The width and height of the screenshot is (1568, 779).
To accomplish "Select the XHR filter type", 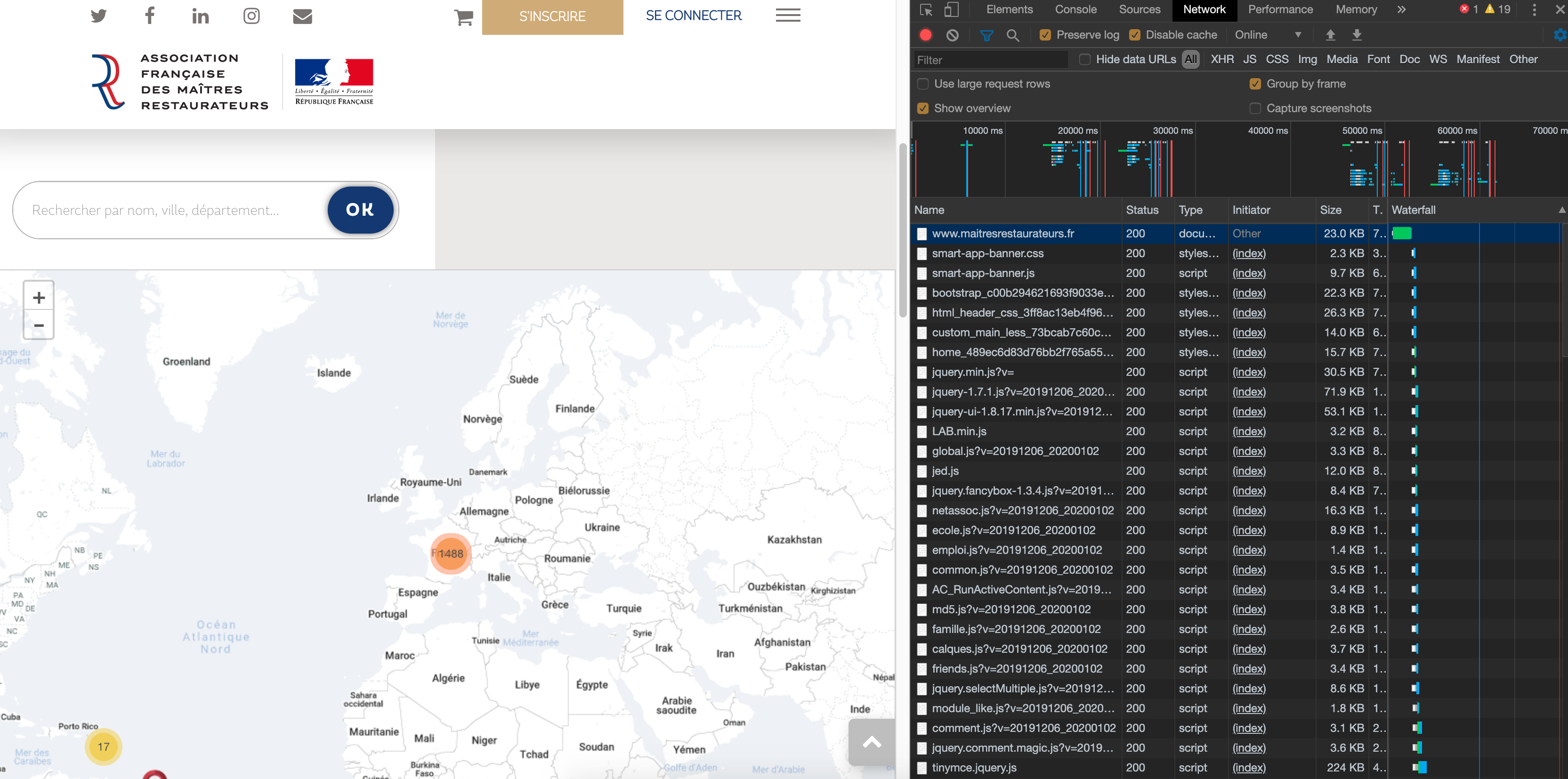I will click(x=1221, y=59).
